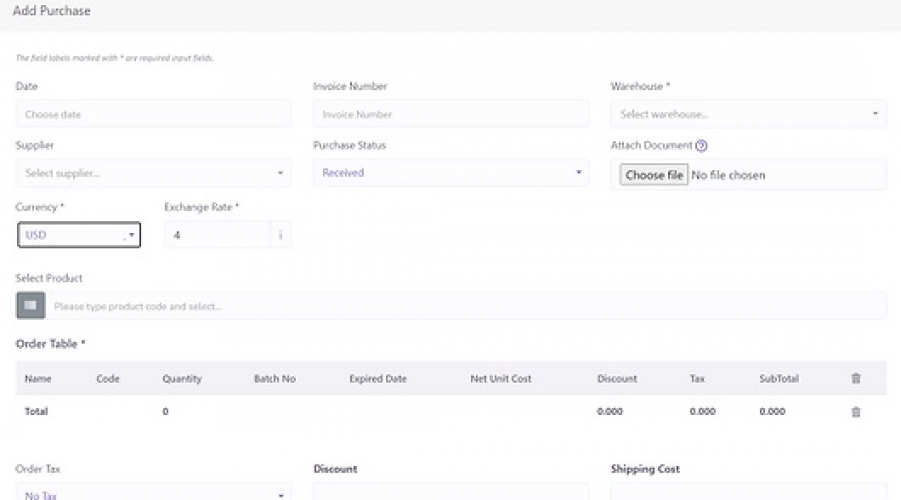901x500 pixels.
Task: Open the Warehouse dropdown
Action: point(748,114)
